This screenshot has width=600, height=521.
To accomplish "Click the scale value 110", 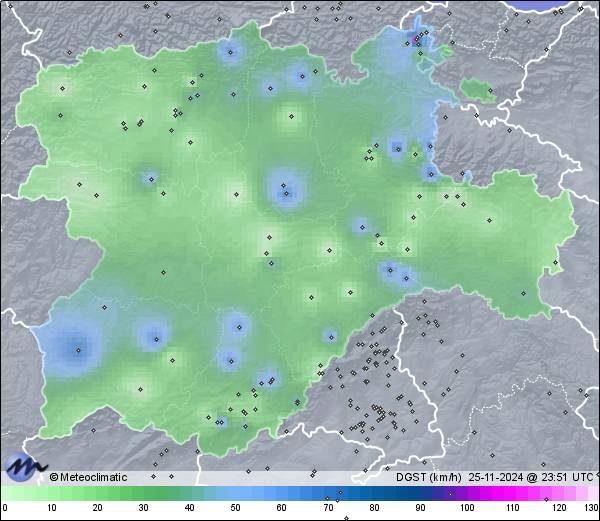I will (513, 508).
